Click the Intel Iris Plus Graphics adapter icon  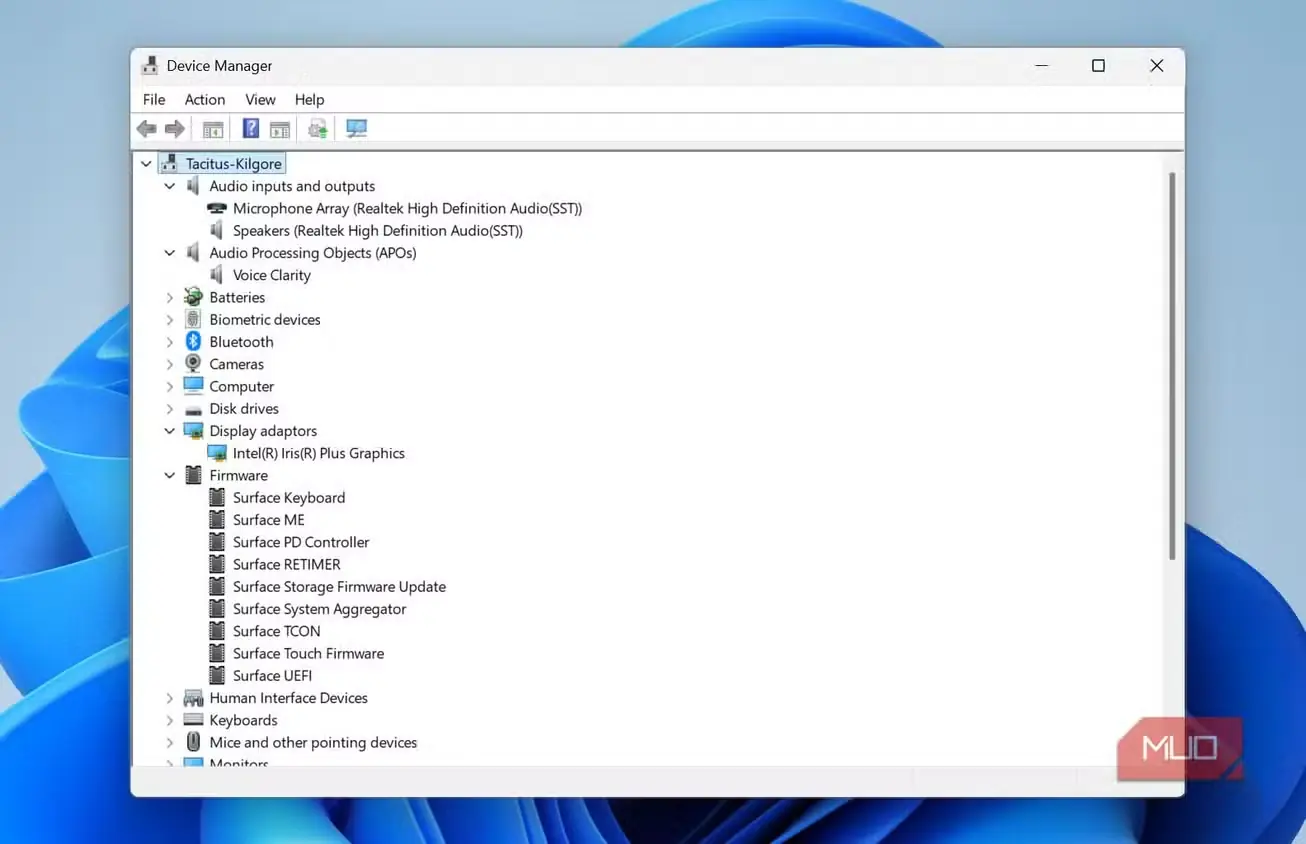[217, 453]
